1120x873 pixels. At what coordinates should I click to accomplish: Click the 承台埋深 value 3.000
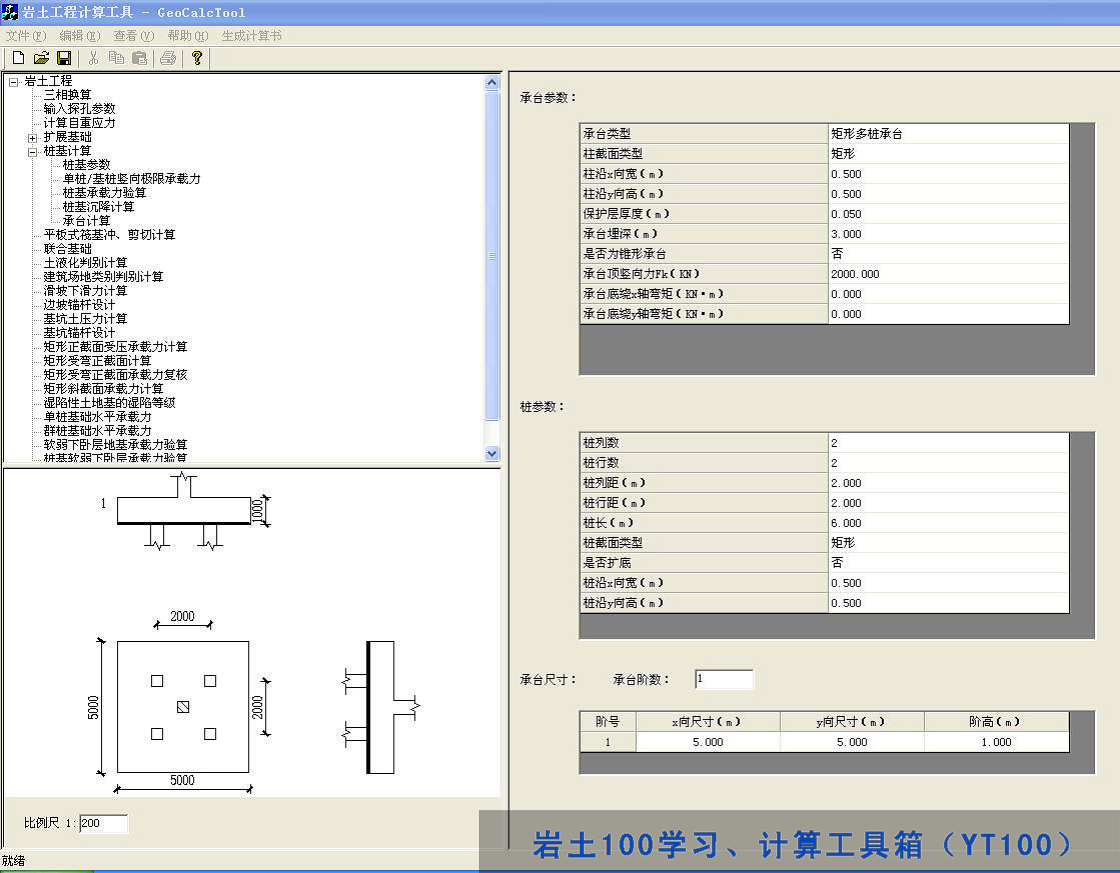949,234
